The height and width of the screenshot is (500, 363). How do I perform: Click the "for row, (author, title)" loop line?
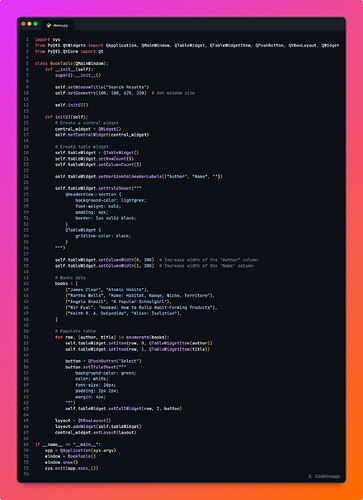point(112,337)
